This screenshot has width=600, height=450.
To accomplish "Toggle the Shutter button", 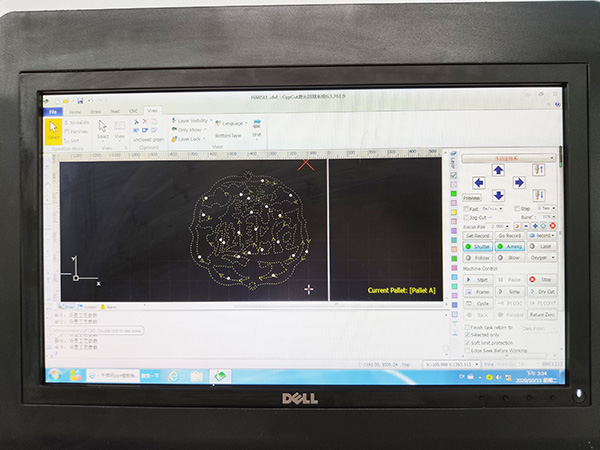I will click(x=478, y=246).
